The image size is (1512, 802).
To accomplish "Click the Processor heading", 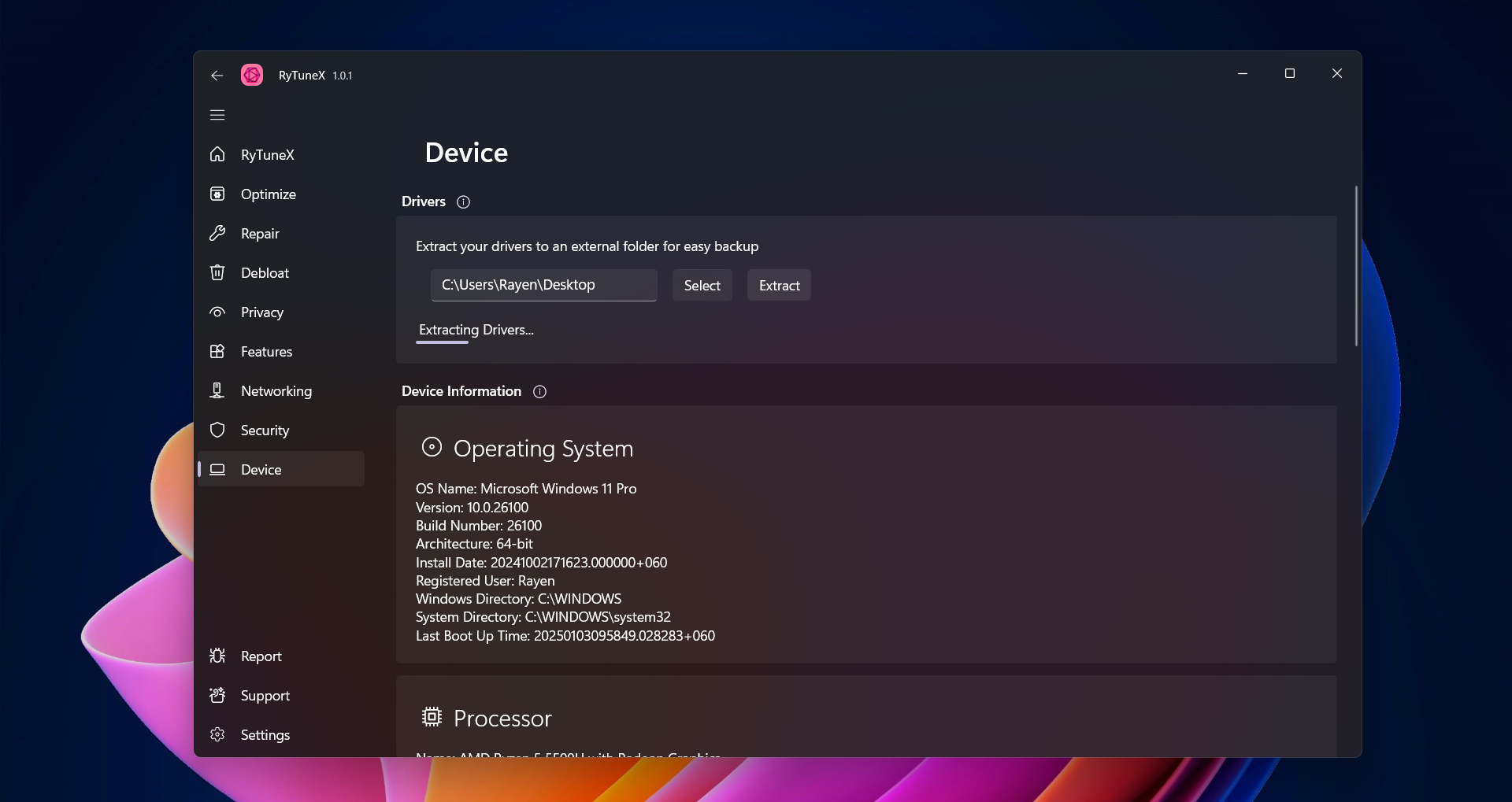I will coord(502,718).
